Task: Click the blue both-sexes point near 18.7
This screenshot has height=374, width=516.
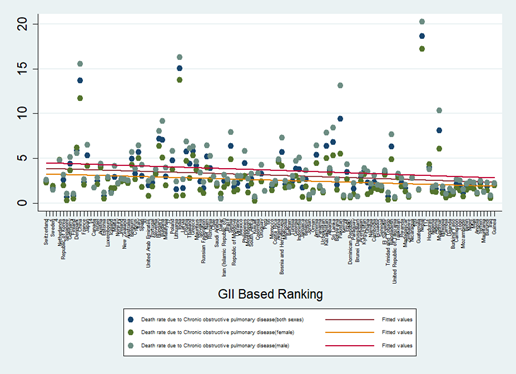Action: point(422,36)
